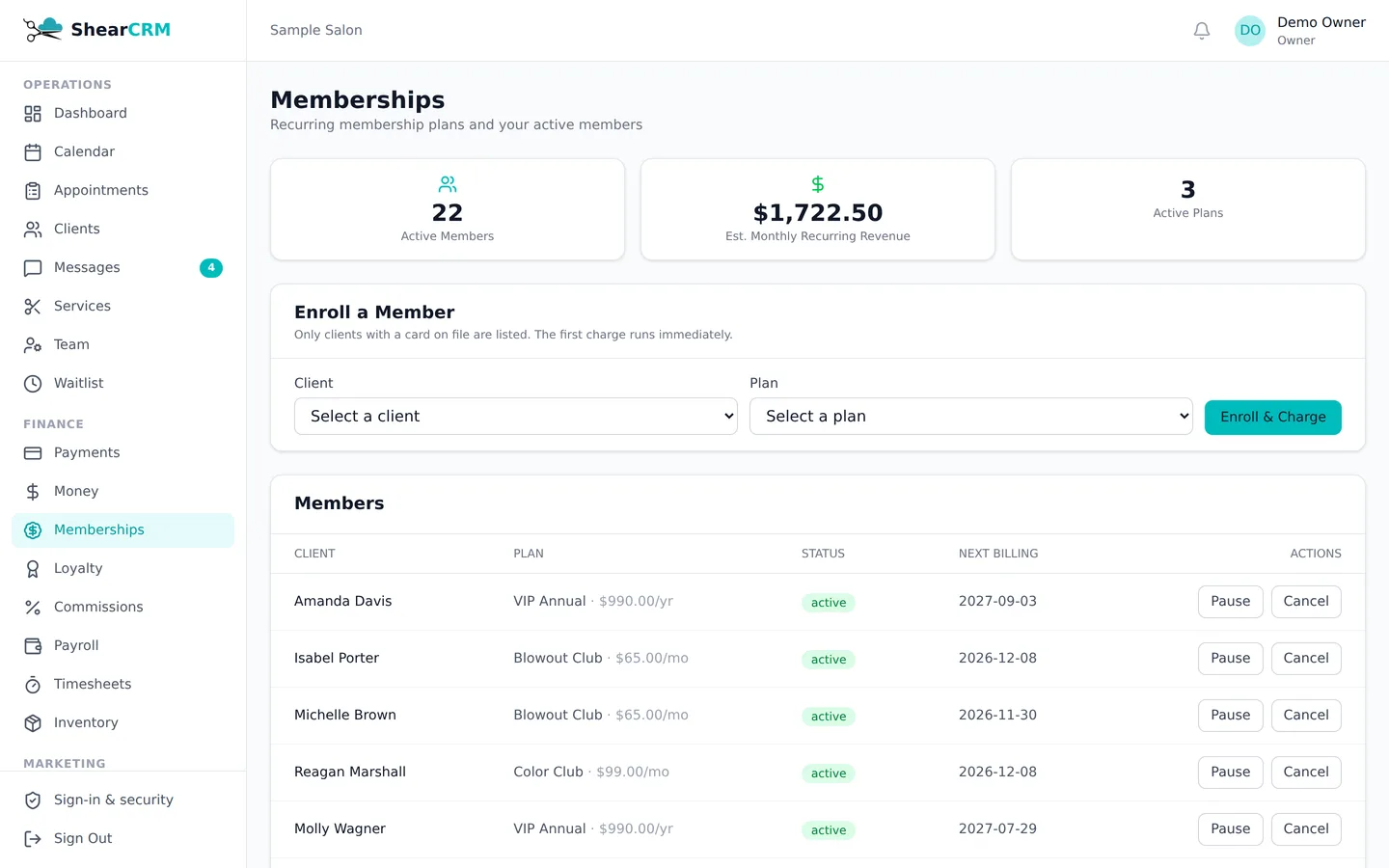Click the ShearCRM logo
The image size is (1389, 868).
point(96,30)
